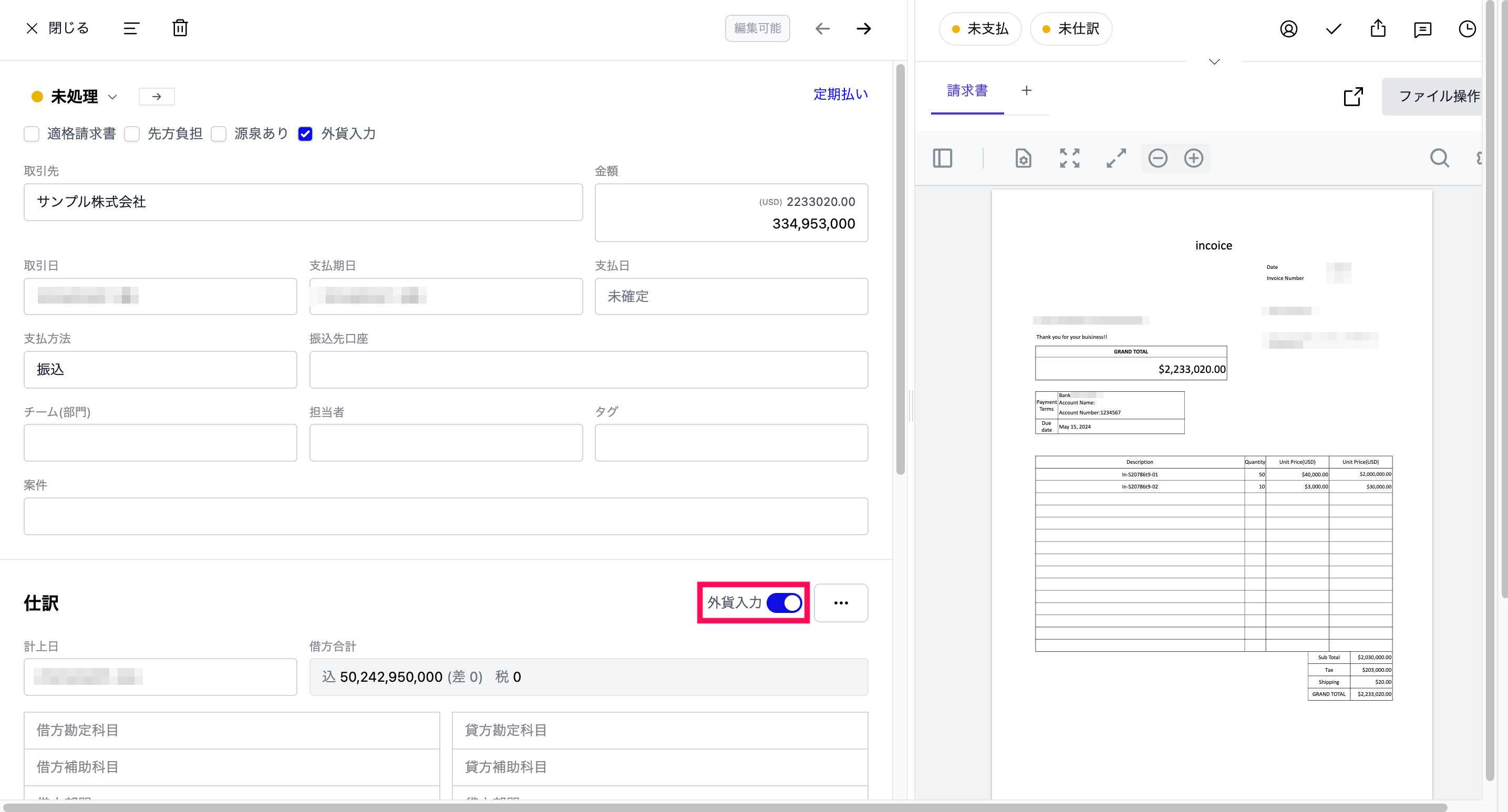
Task: Expand the 未処理 status dropdown
Action: point(112,97)
